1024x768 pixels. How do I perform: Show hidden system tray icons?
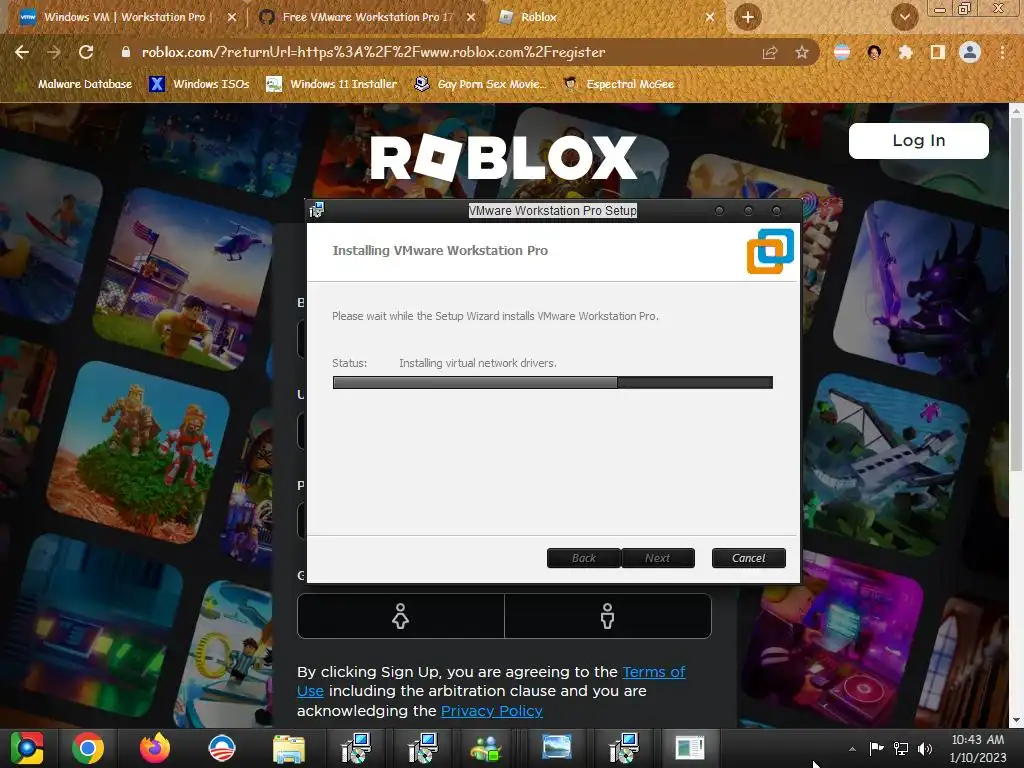pyautogui.click(x=852, y=749)
